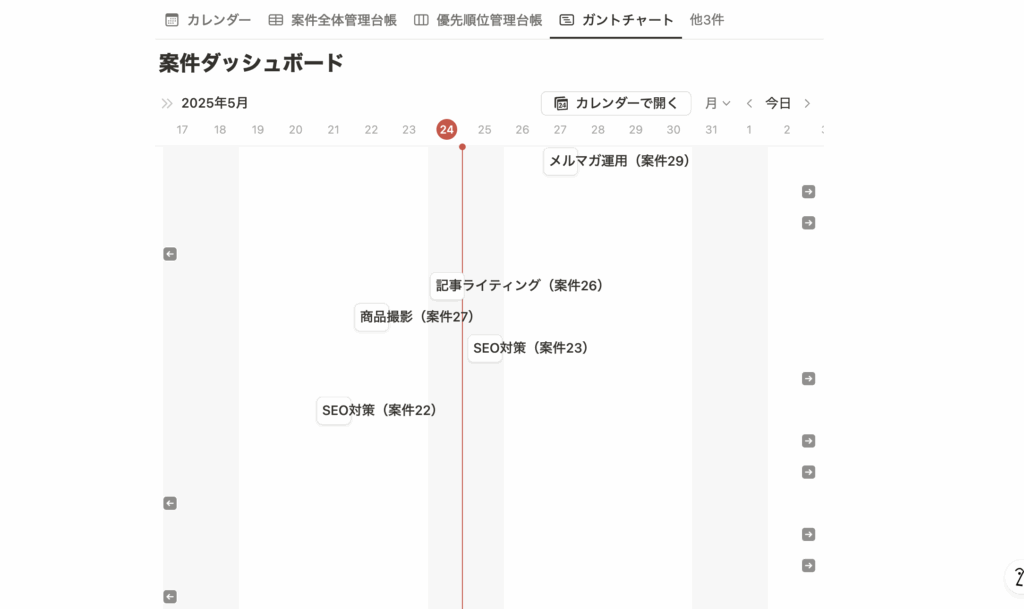Open the メルマガ運用（案件29）timeline item
1024x609 pixels.
click(x=619, y=161)
